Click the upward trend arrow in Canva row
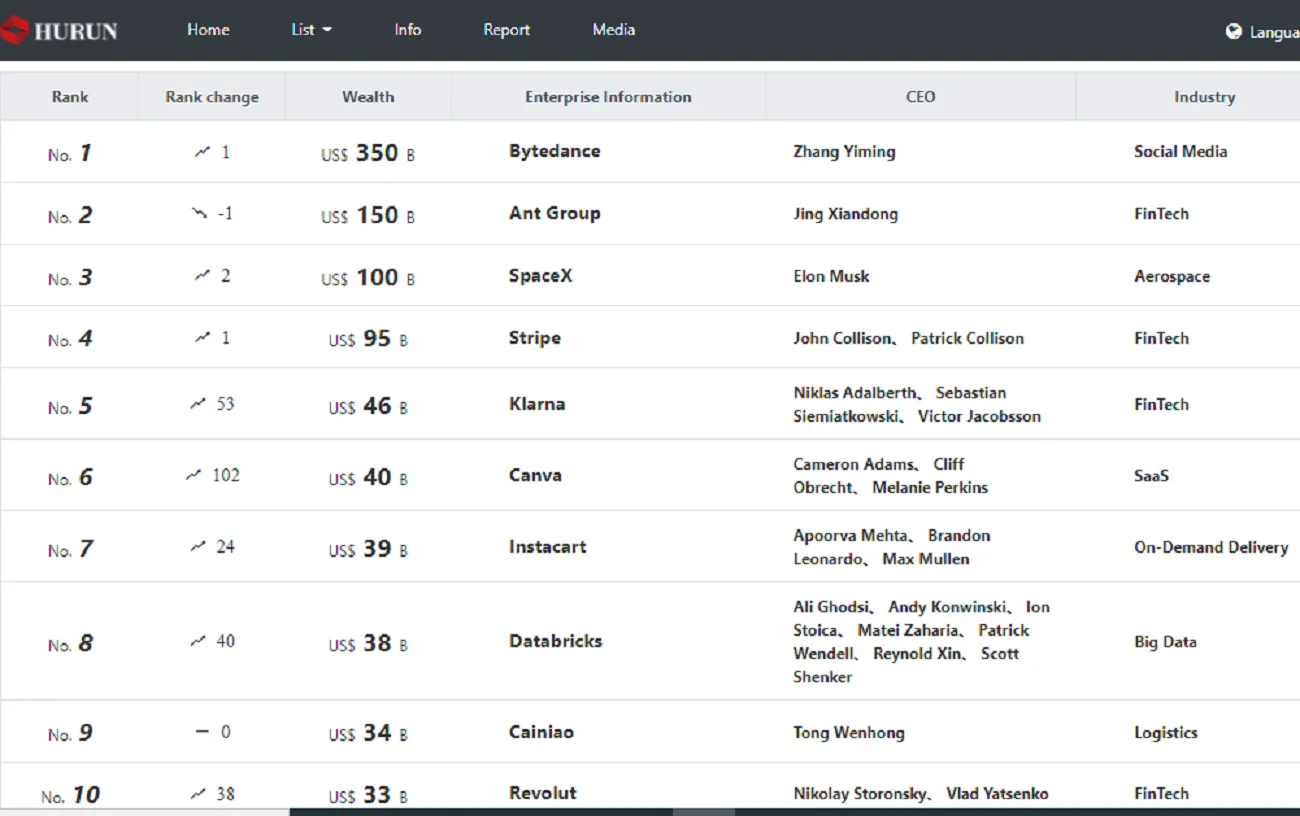The image size is (1300, 816). (194, 475)
